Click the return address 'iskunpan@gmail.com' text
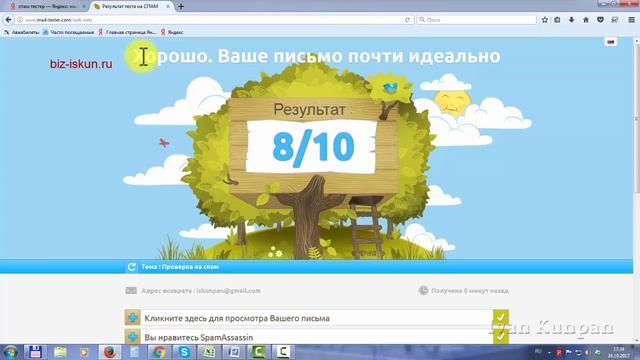The height and width of the screenshot is (360, 640). [x=228, y=291]
